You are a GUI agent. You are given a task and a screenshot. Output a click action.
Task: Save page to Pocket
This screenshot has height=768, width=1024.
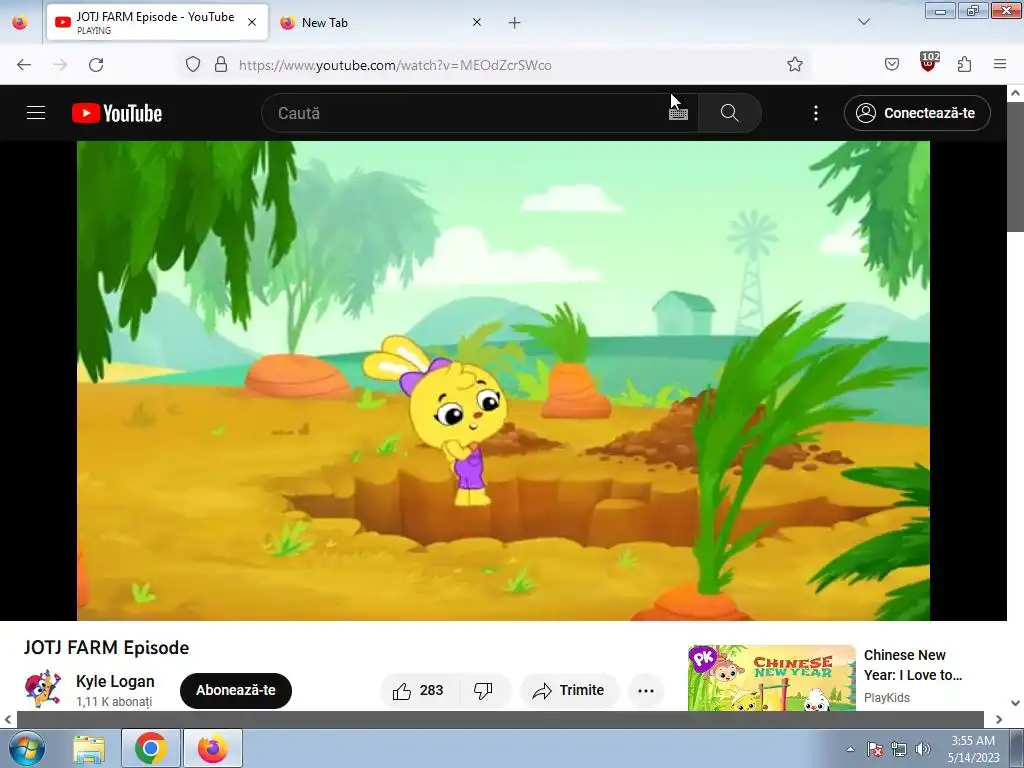pyautogui.click(x=892, y=64)
